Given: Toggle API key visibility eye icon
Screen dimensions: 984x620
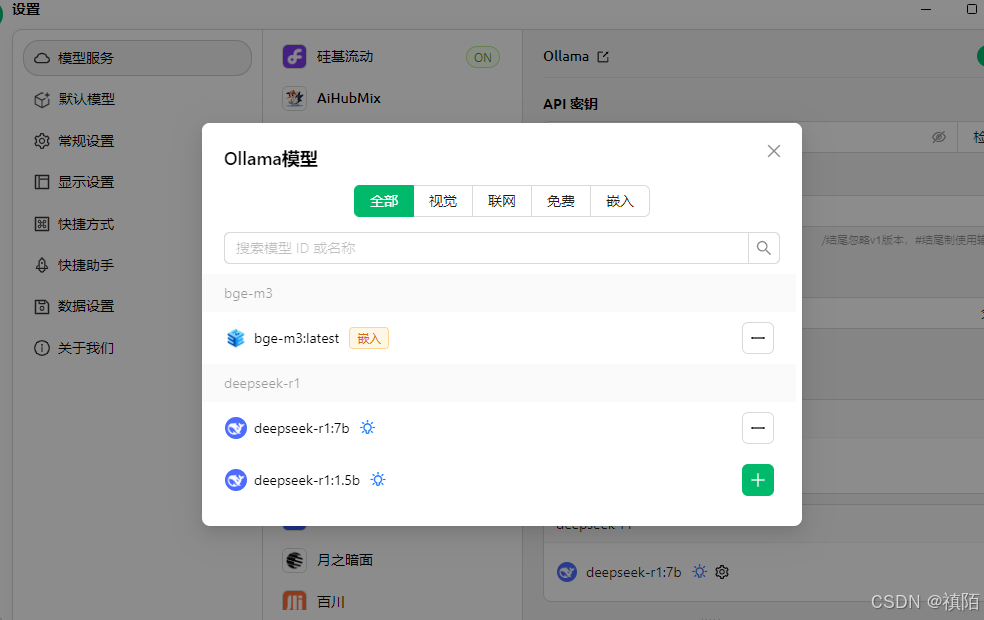Looking at the screenshot, I should [939, 137].
